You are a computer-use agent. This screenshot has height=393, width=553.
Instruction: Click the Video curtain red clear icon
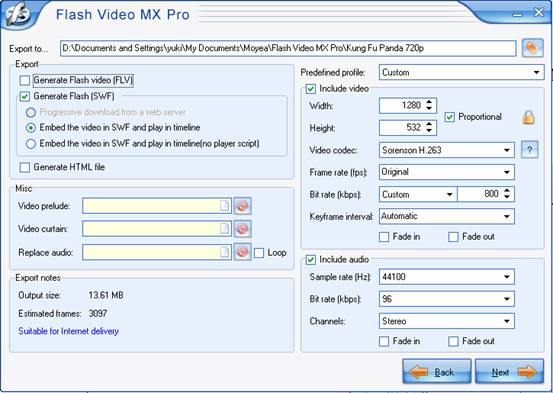click(x=242, y=229)
